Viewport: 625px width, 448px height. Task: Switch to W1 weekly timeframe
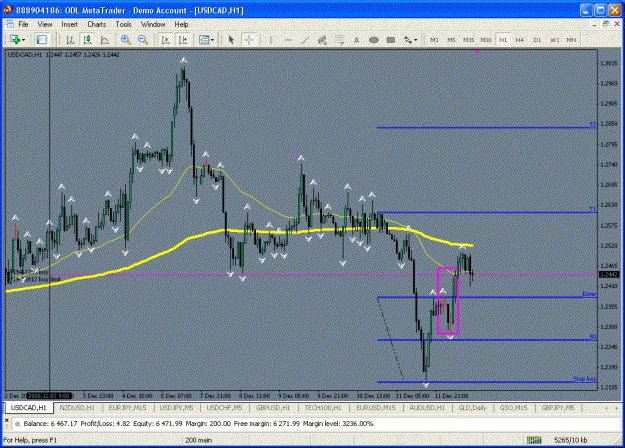(x=554, y=40)
